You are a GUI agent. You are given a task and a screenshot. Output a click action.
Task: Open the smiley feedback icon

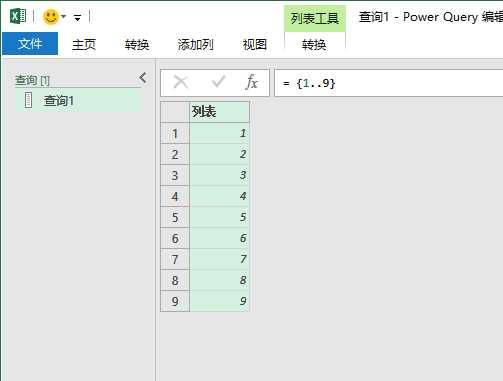pos(51,16)
